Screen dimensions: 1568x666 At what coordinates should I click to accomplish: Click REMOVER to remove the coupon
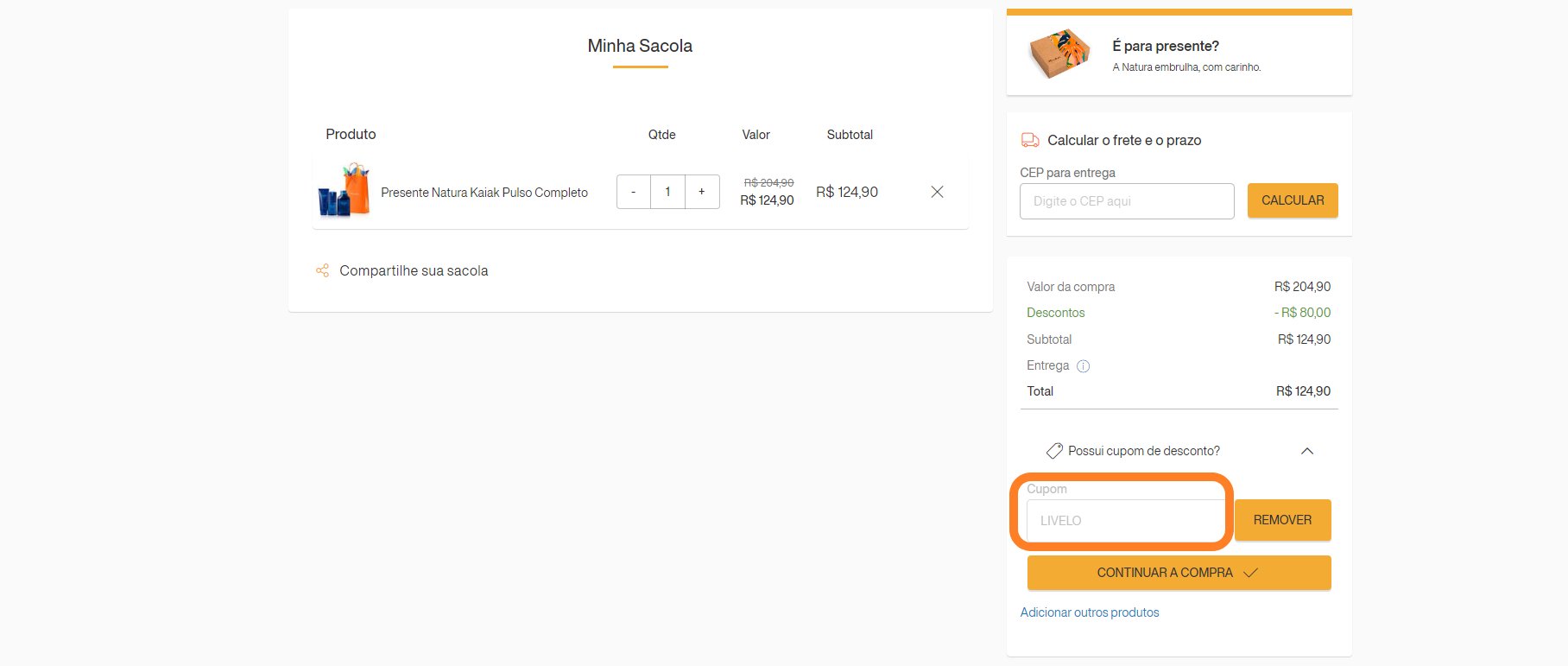pos(1282,520)
